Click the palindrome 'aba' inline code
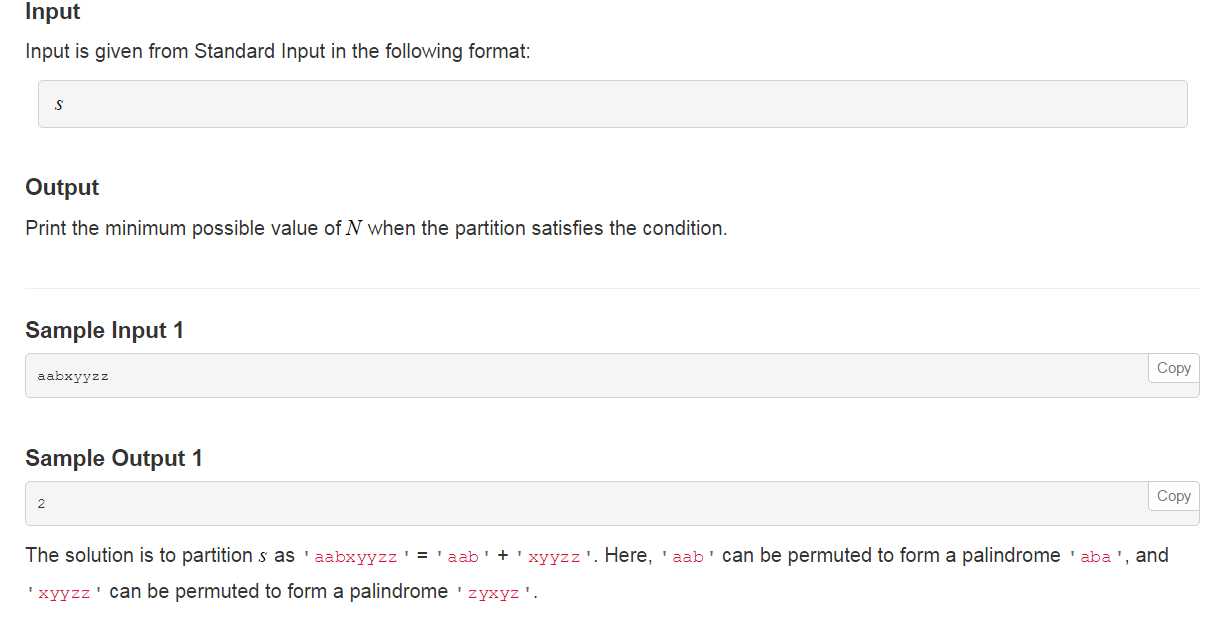This screenshot has height=620, width=1225. (1097, 557)
